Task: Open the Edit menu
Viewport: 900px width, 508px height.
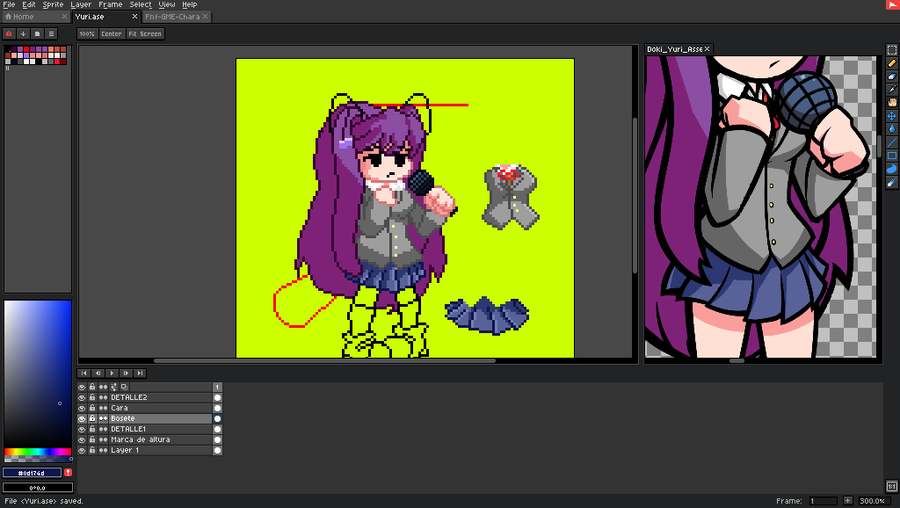Action: (29, 5)
